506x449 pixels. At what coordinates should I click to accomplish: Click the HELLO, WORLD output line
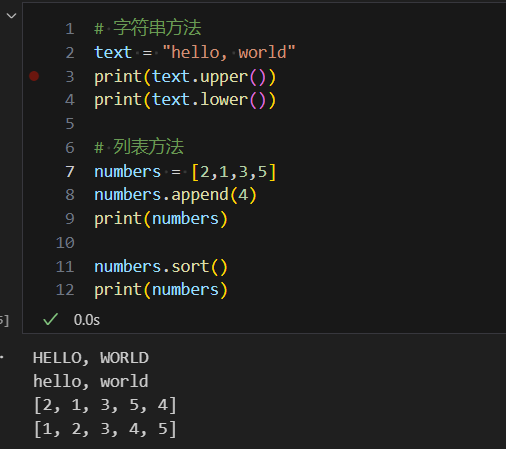tap(91, 358)
